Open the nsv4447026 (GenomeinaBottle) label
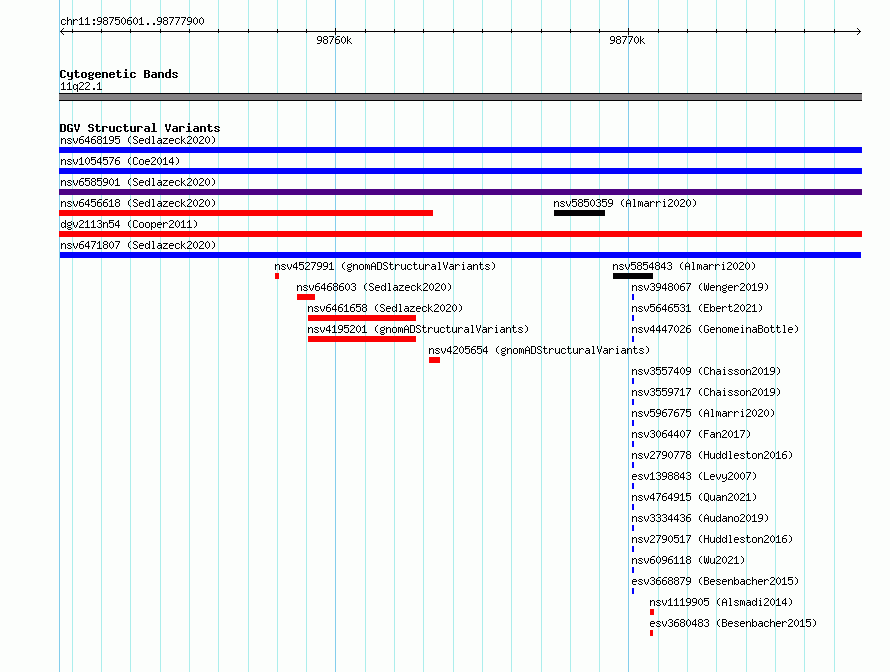Viewport: 890px width, 672px height. [715, 329]
